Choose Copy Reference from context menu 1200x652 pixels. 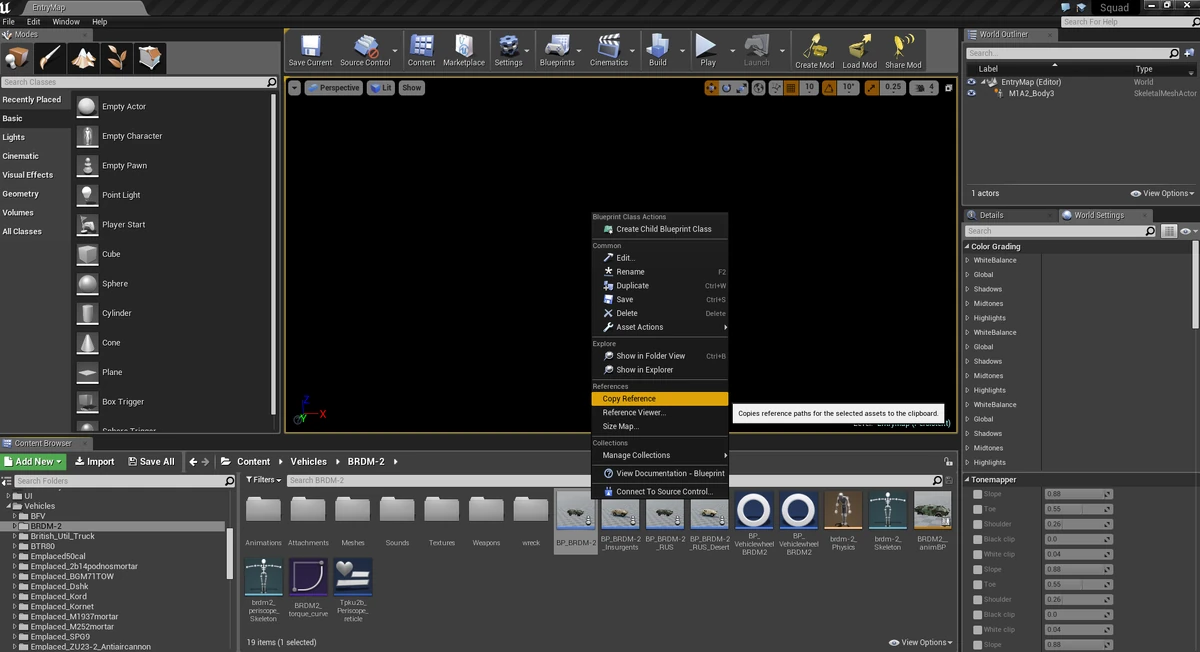(629, 399)
